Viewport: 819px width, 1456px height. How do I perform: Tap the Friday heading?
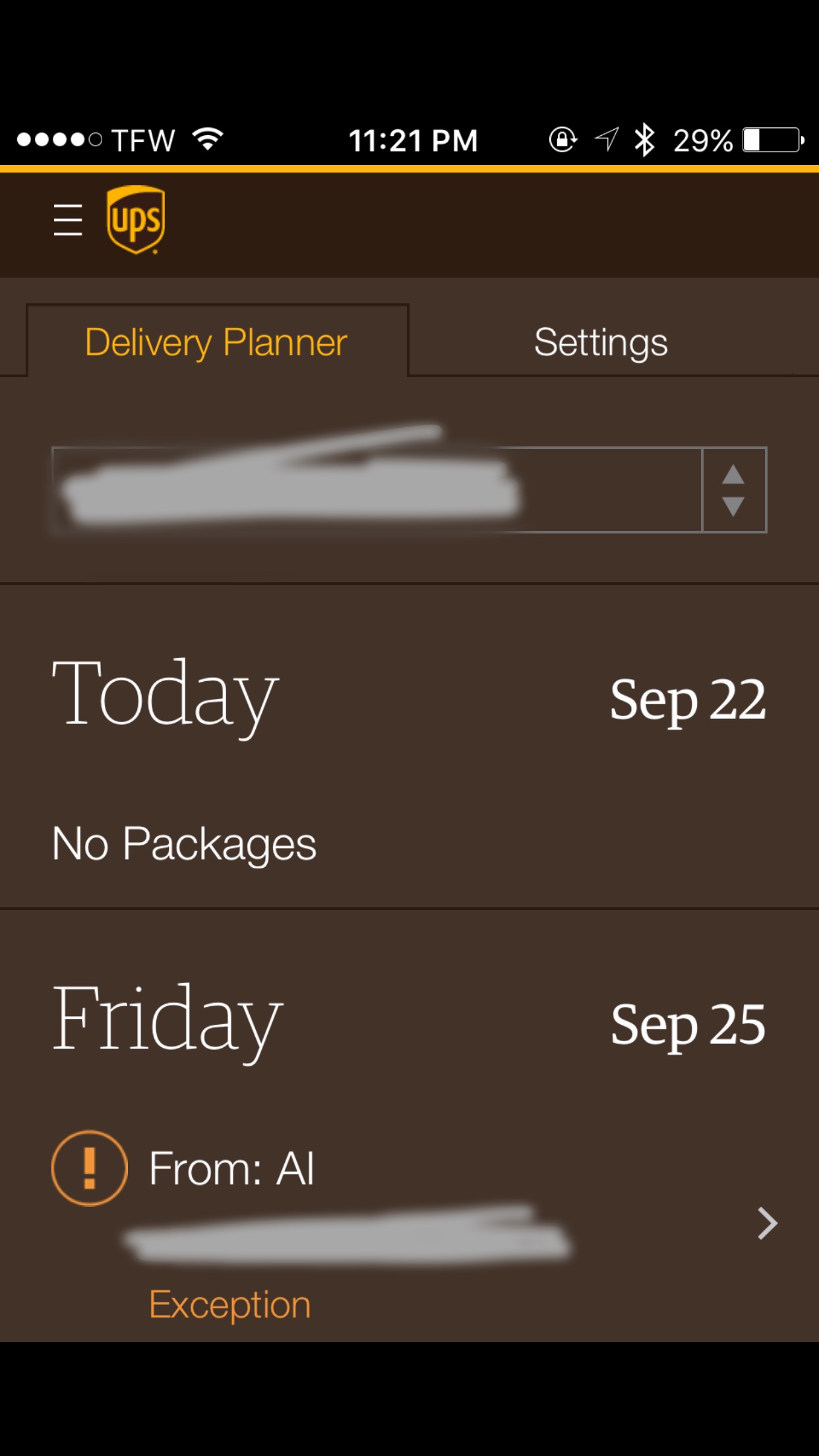point(167,1019)
